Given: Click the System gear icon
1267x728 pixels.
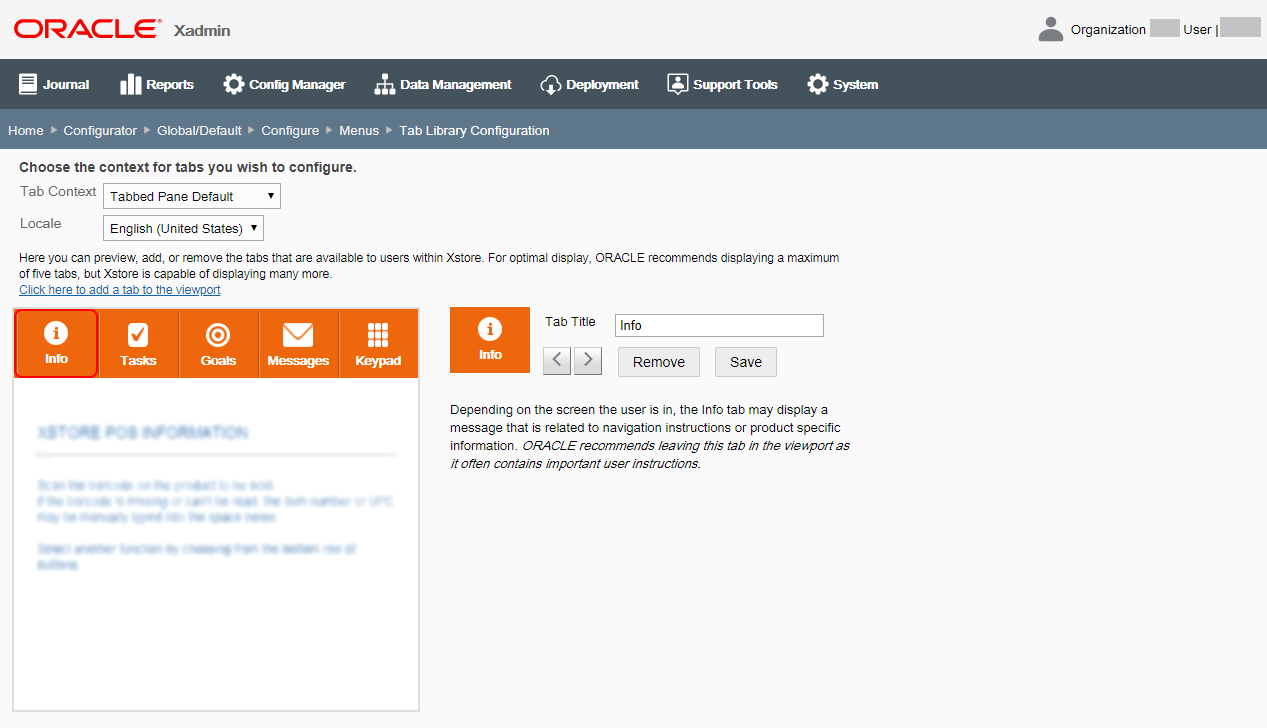Looking at the screenshot, I should point(817,84).
